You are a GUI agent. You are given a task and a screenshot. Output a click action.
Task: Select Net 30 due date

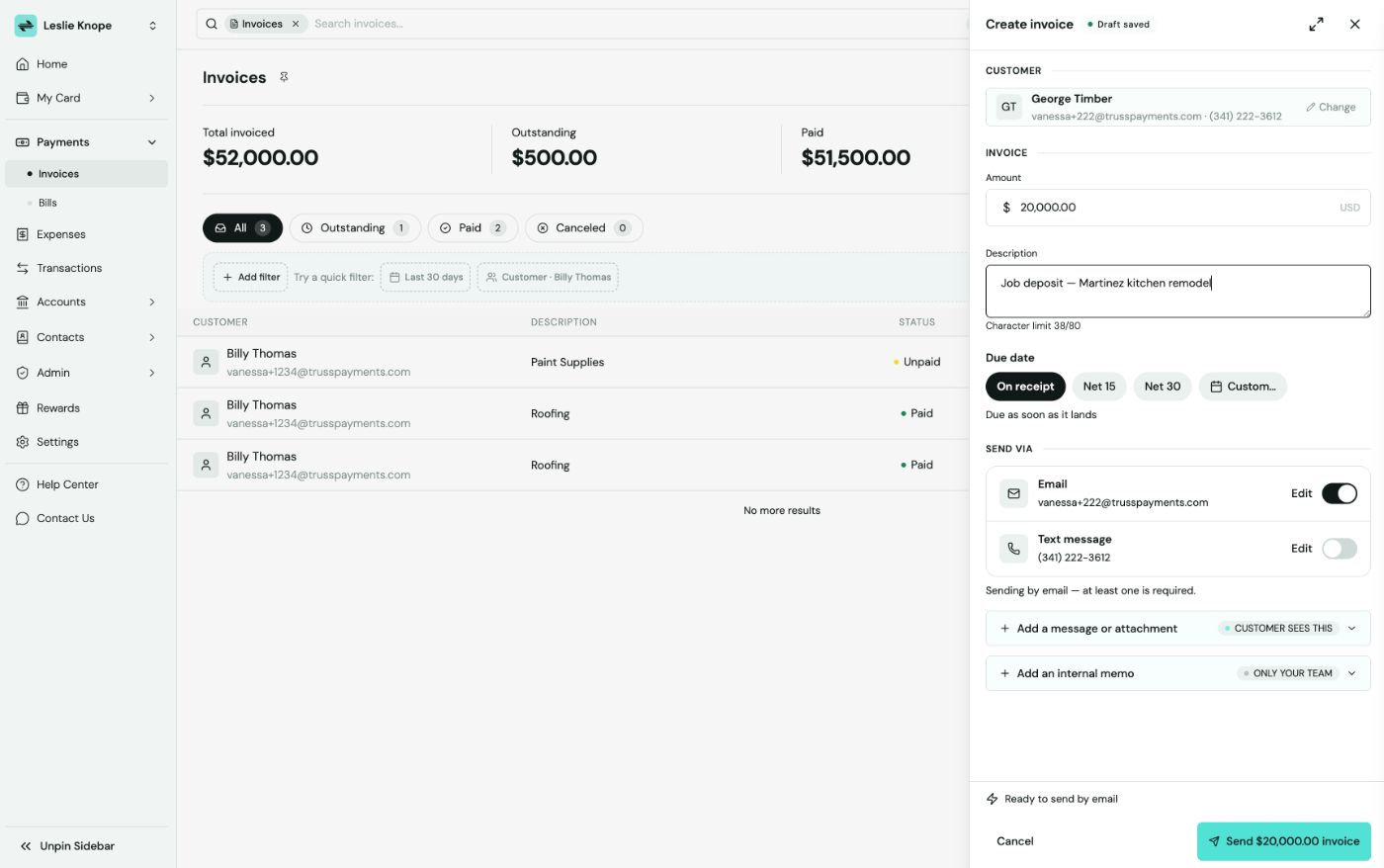point(1163,387)
